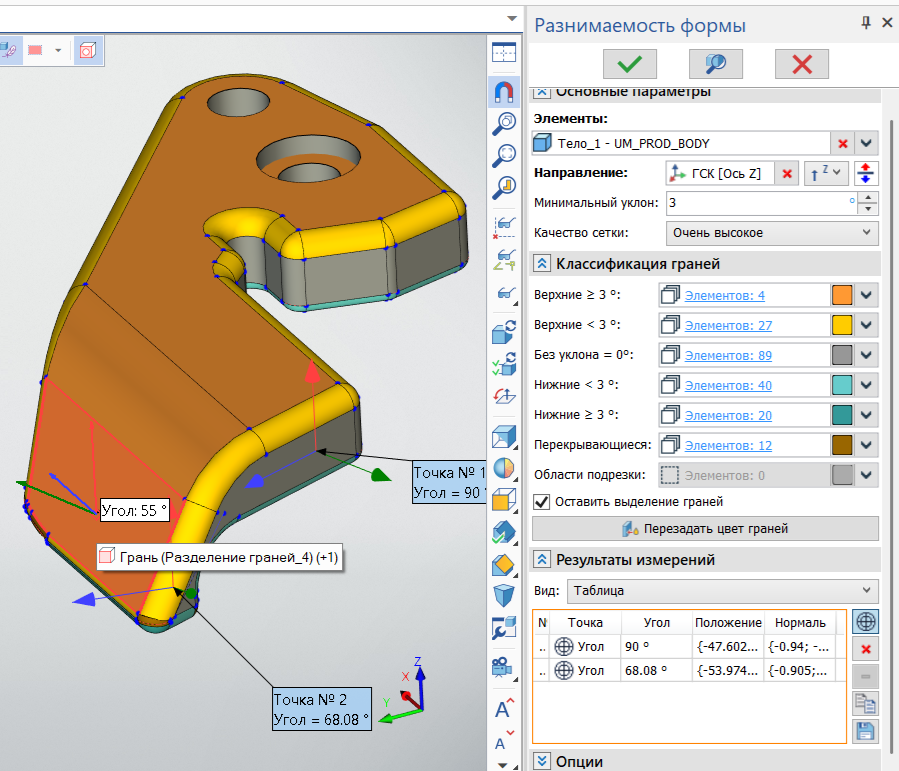Open the 'Вид' Таблица dropdown
The image size is (899, 771).
point(721,590)
